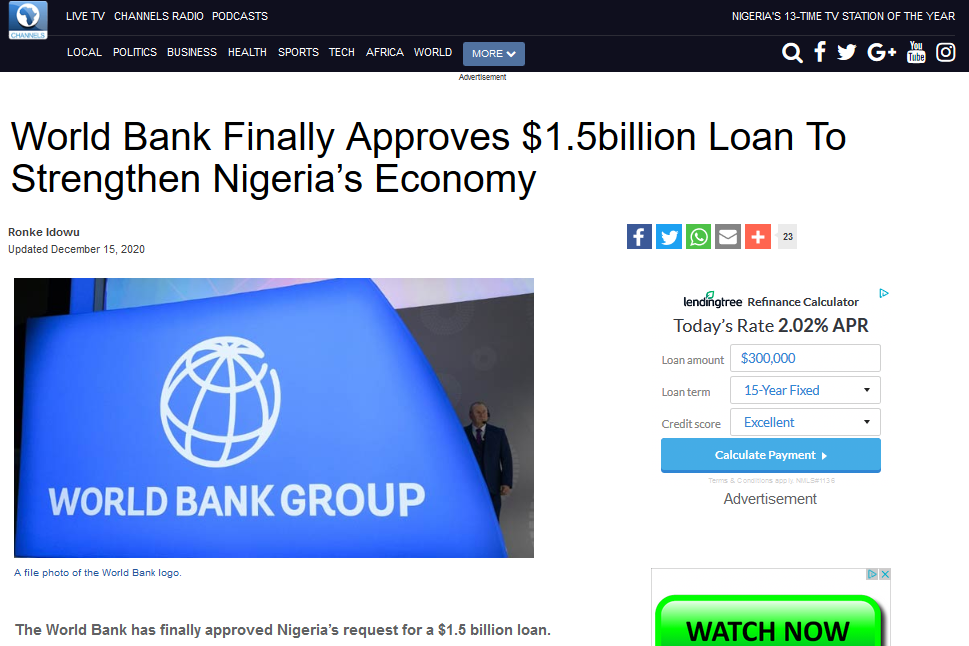
Task: Go to Channels TV logo home
Action: click(28, 20)
